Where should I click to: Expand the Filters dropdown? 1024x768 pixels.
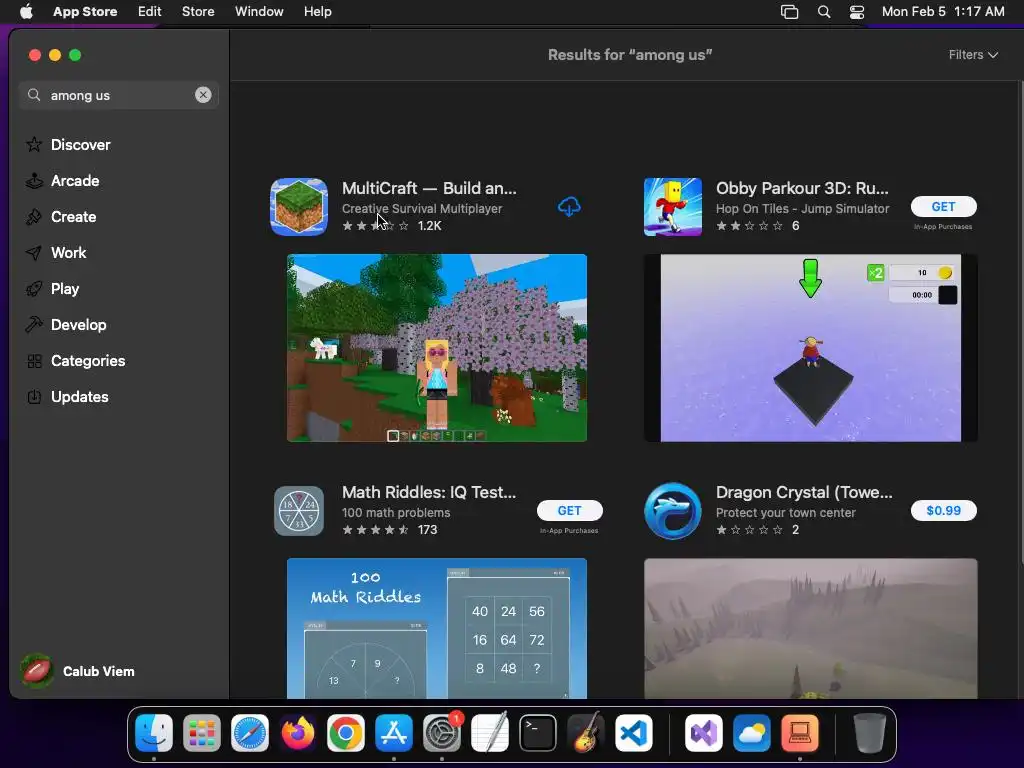[973, 55]
